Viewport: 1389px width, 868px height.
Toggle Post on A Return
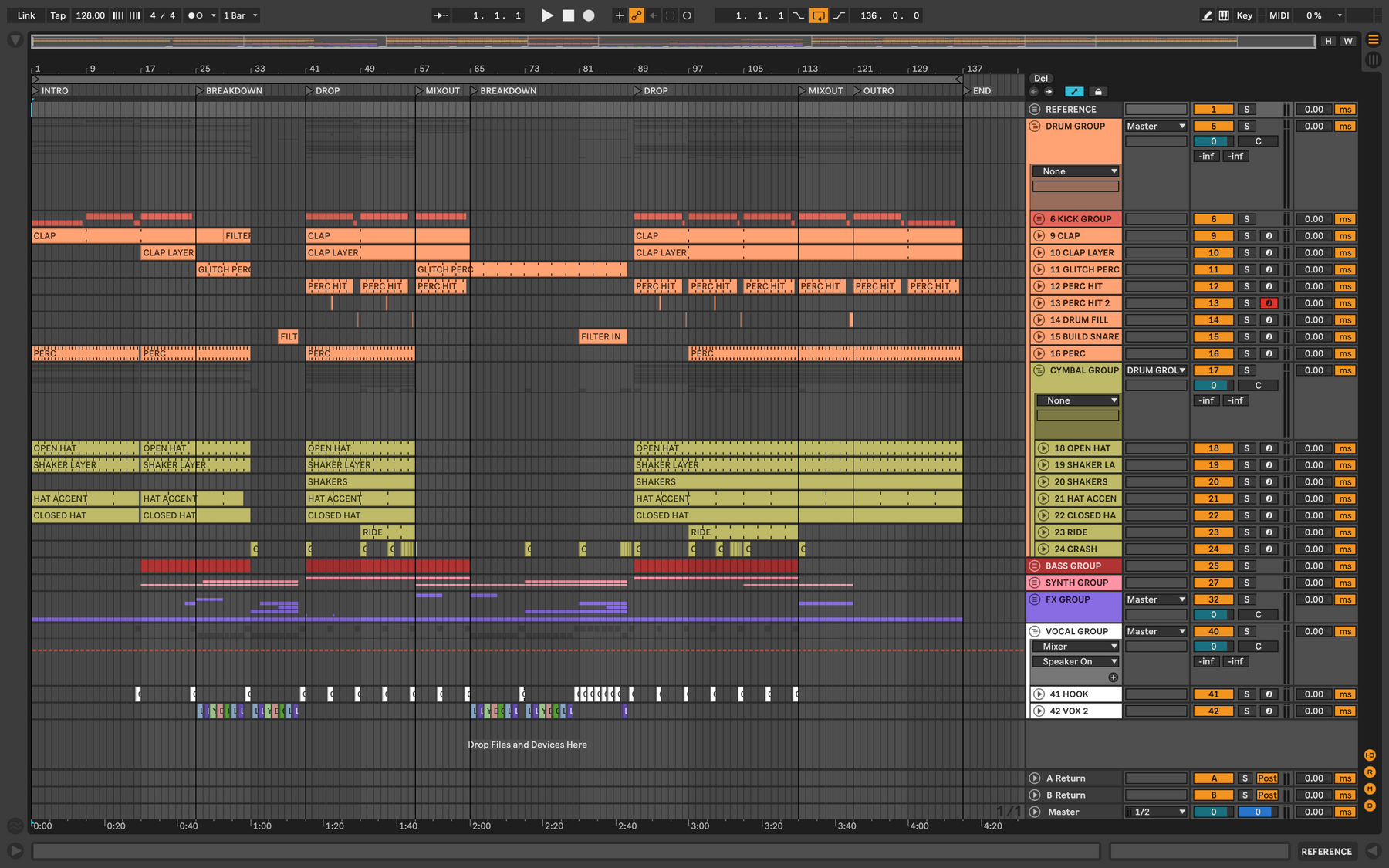pyautogui.click(x=1267, y=778)
